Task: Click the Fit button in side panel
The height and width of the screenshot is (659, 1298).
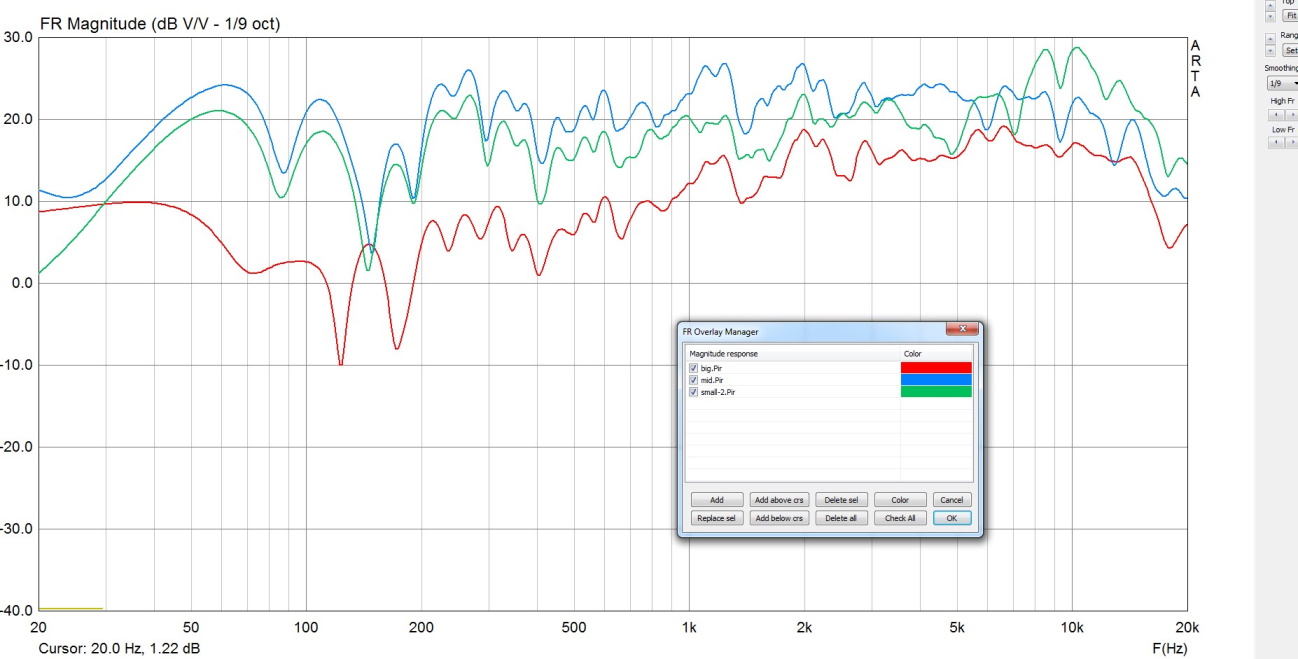Action: (1290, 15)
